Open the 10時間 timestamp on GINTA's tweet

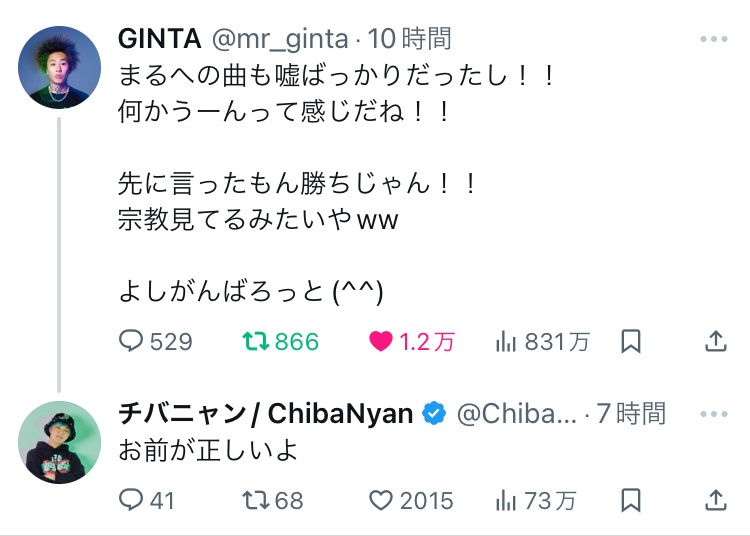coord(409,39)
